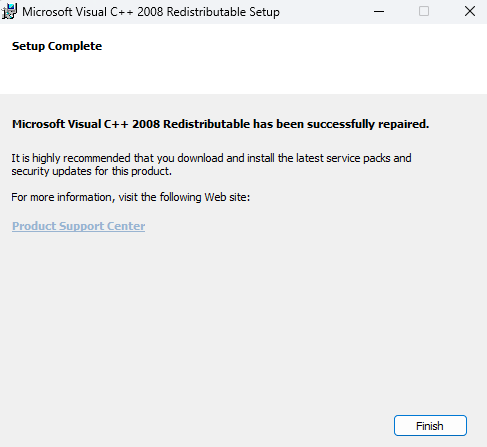Click the word Redistributable in the bold message
487x447 pixels.
pos(206,124)
